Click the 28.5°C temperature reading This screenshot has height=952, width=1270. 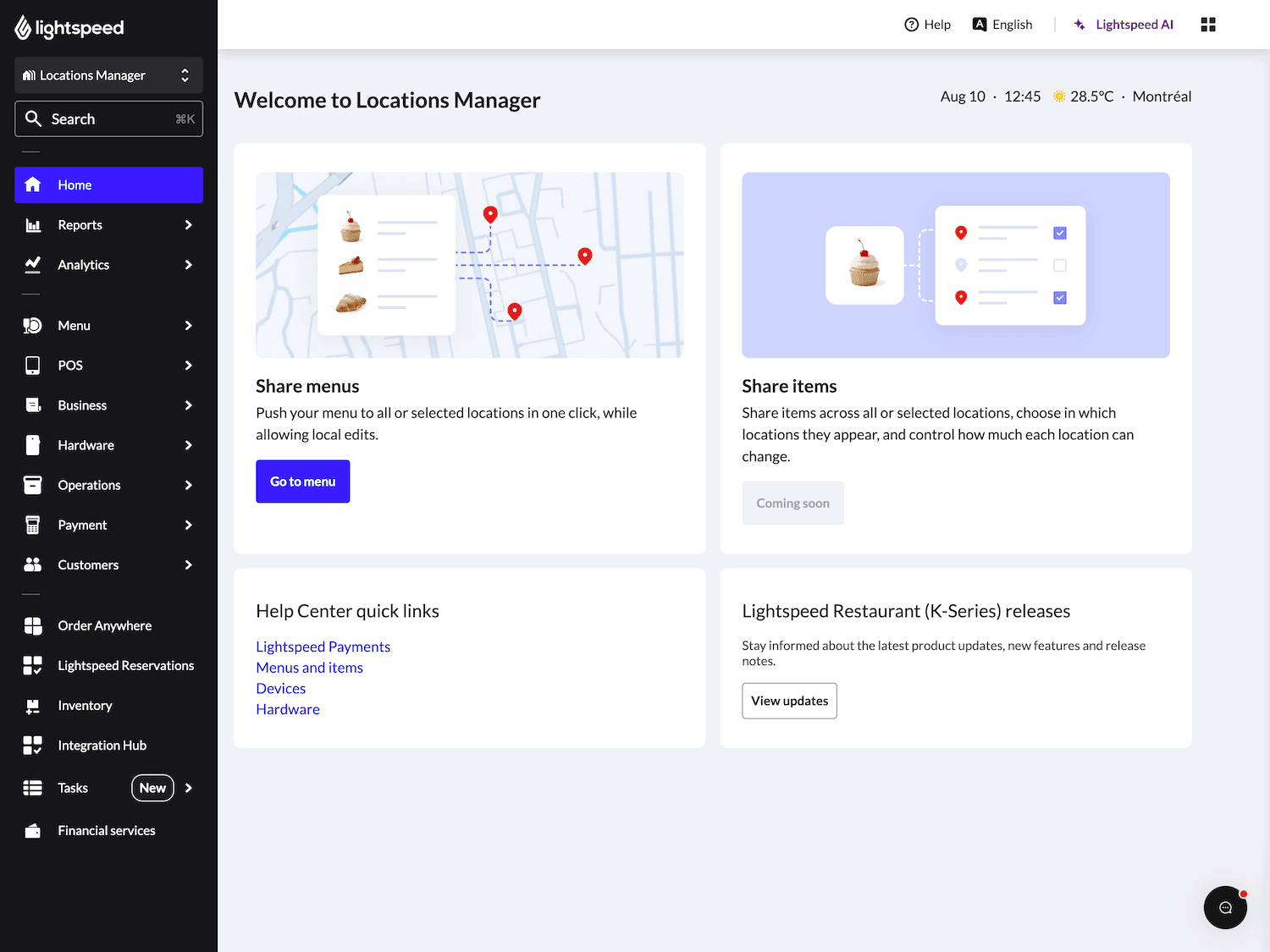point(1091,96)
